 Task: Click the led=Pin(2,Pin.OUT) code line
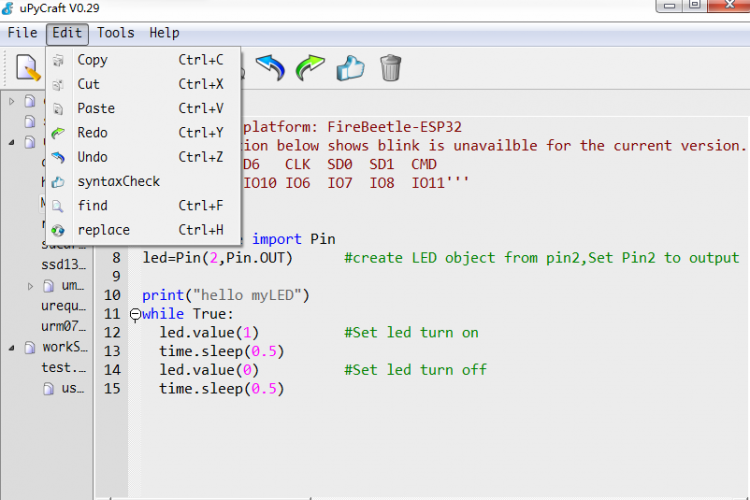pos(218,258)
